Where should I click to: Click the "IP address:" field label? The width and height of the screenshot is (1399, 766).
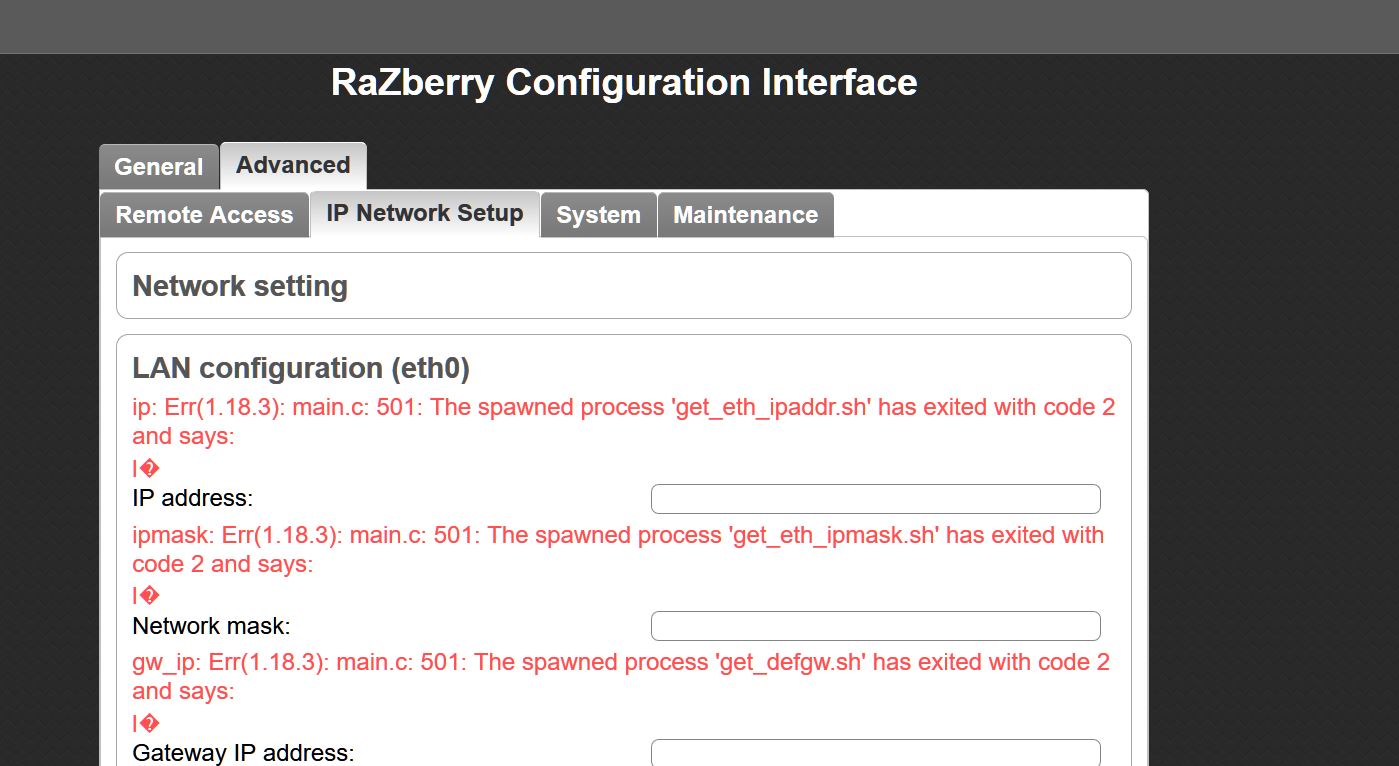tap(193, 498)
